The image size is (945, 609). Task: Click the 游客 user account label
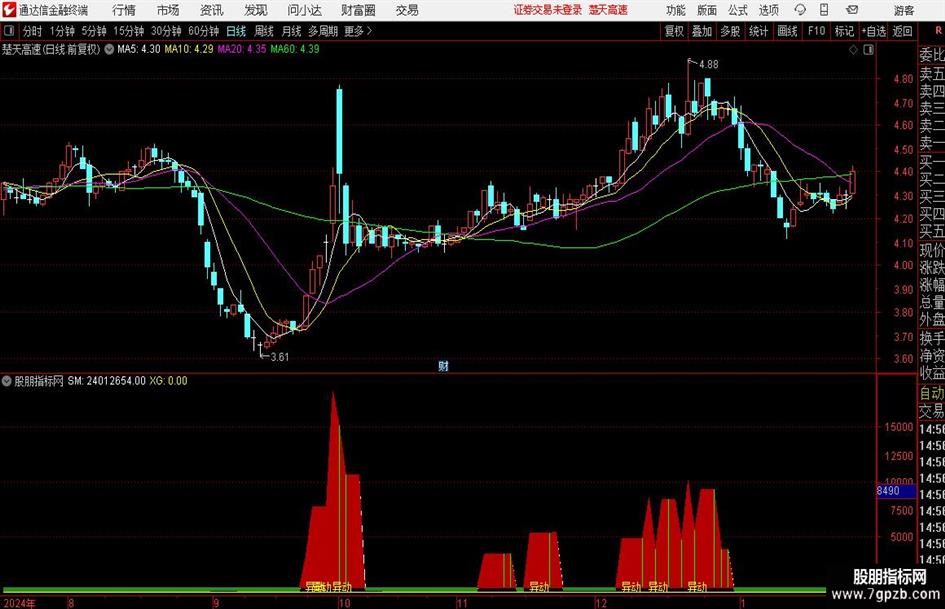coord(903,10)
